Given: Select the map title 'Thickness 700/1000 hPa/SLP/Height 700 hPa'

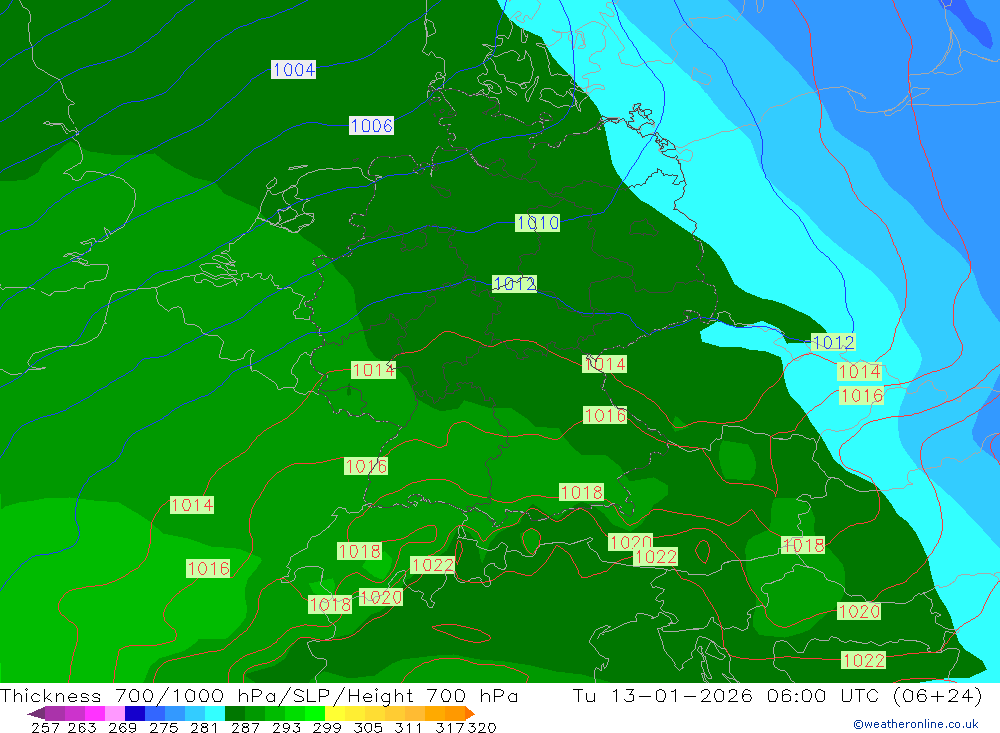Looking at the screenshot, I should [259, 695].
